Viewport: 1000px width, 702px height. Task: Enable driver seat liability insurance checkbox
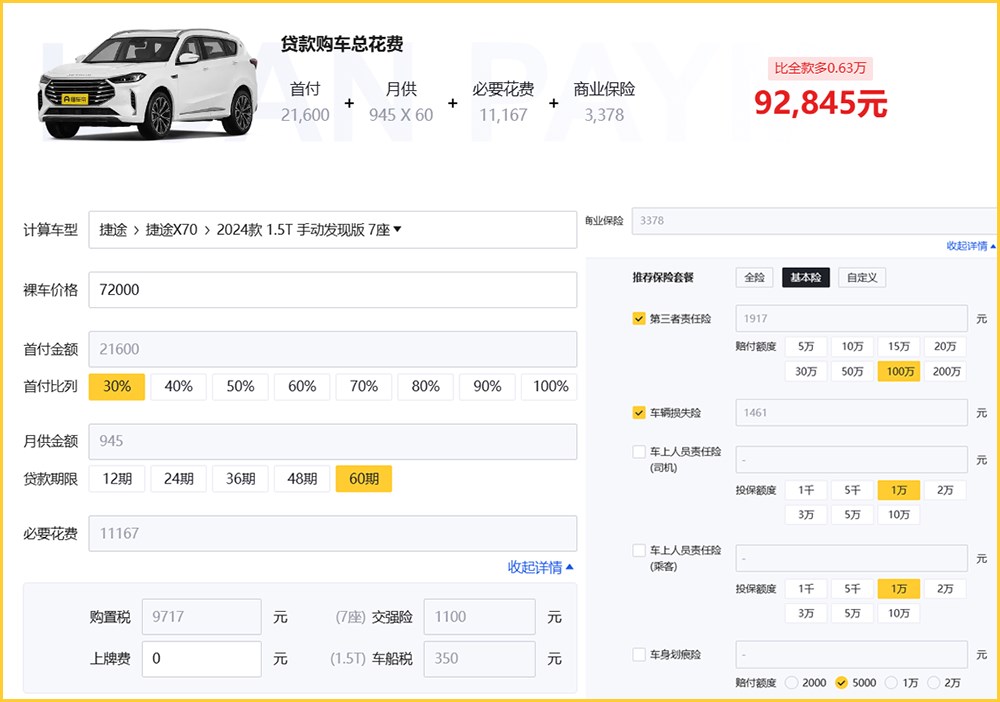639,452
